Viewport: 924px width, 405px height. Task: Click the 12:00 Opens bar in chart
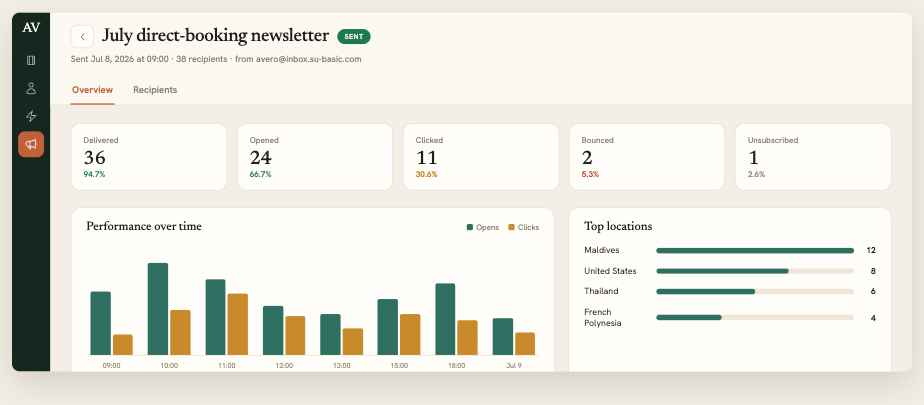coord(273,330)
